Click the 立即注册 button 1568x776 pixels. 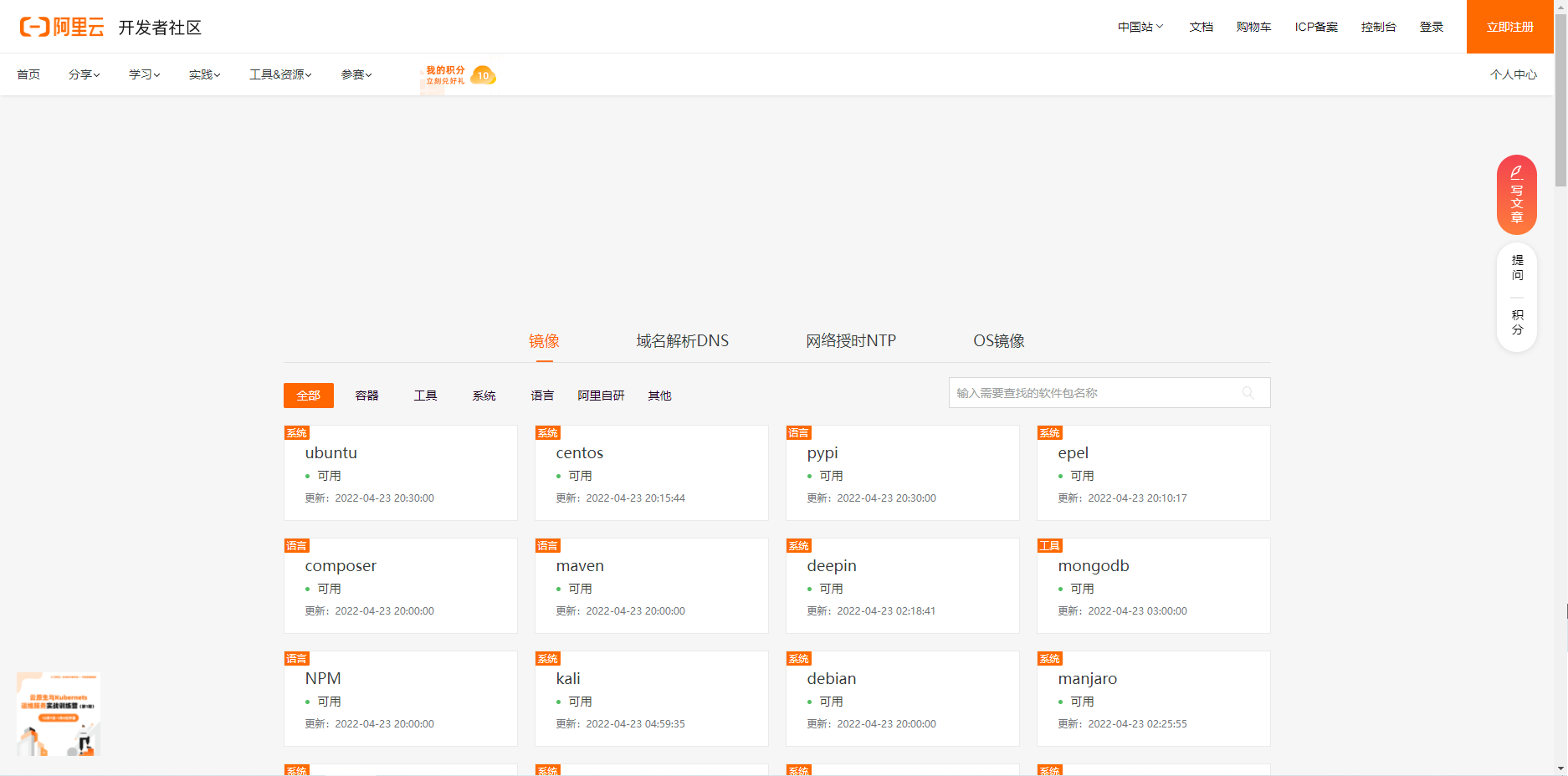[1509, 27]
